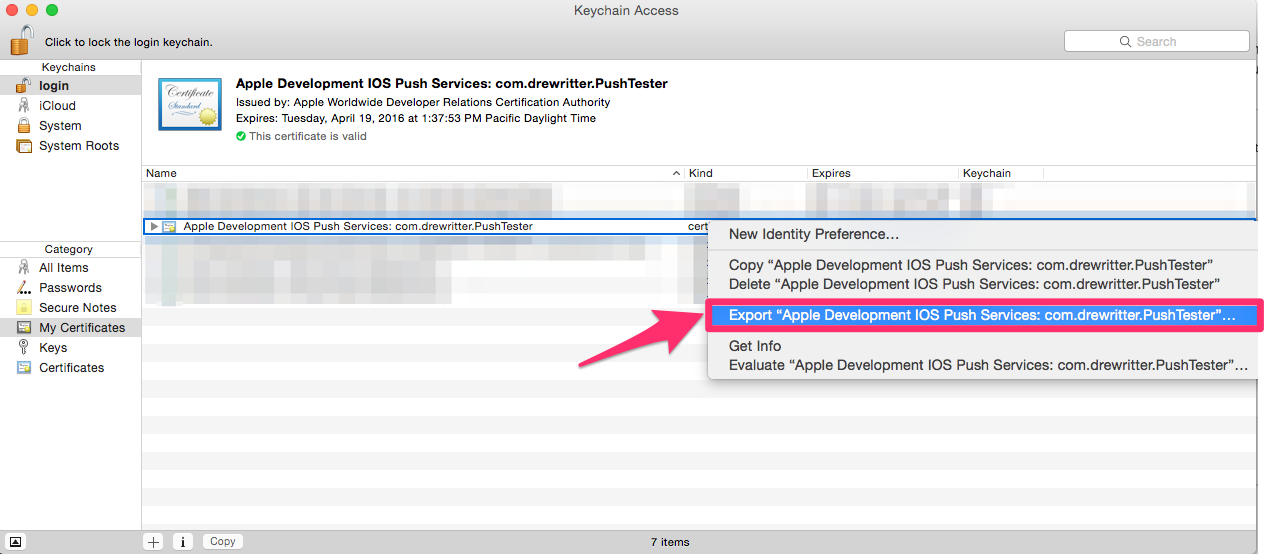Choose Export Apple Development IOS Push Services
The image size is (1264, 554).
point(982,315)
